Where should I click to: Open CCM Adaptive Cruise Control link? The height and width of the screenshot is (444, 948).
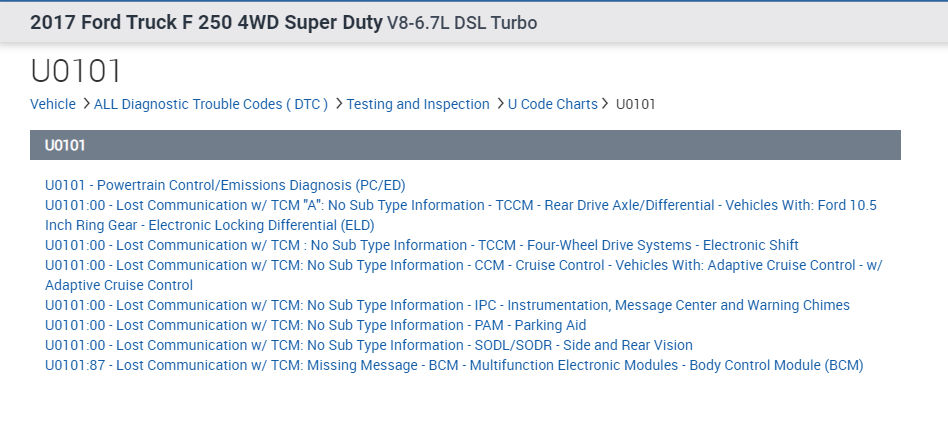pyautogui.click(x=463, y=265)
